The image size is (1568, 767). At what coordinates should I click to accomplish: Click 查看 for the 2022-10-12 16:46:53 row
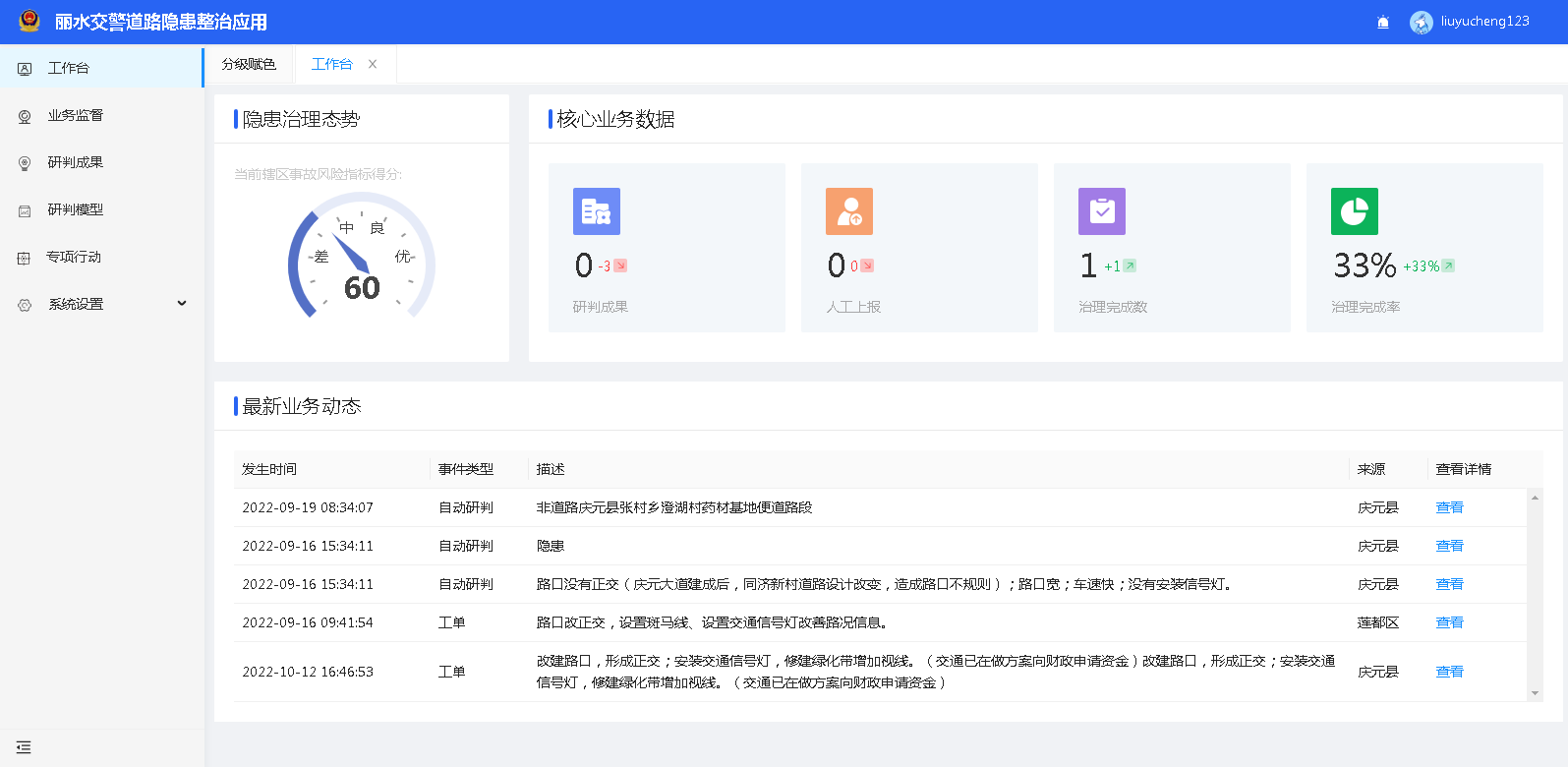click(1449, 672)
